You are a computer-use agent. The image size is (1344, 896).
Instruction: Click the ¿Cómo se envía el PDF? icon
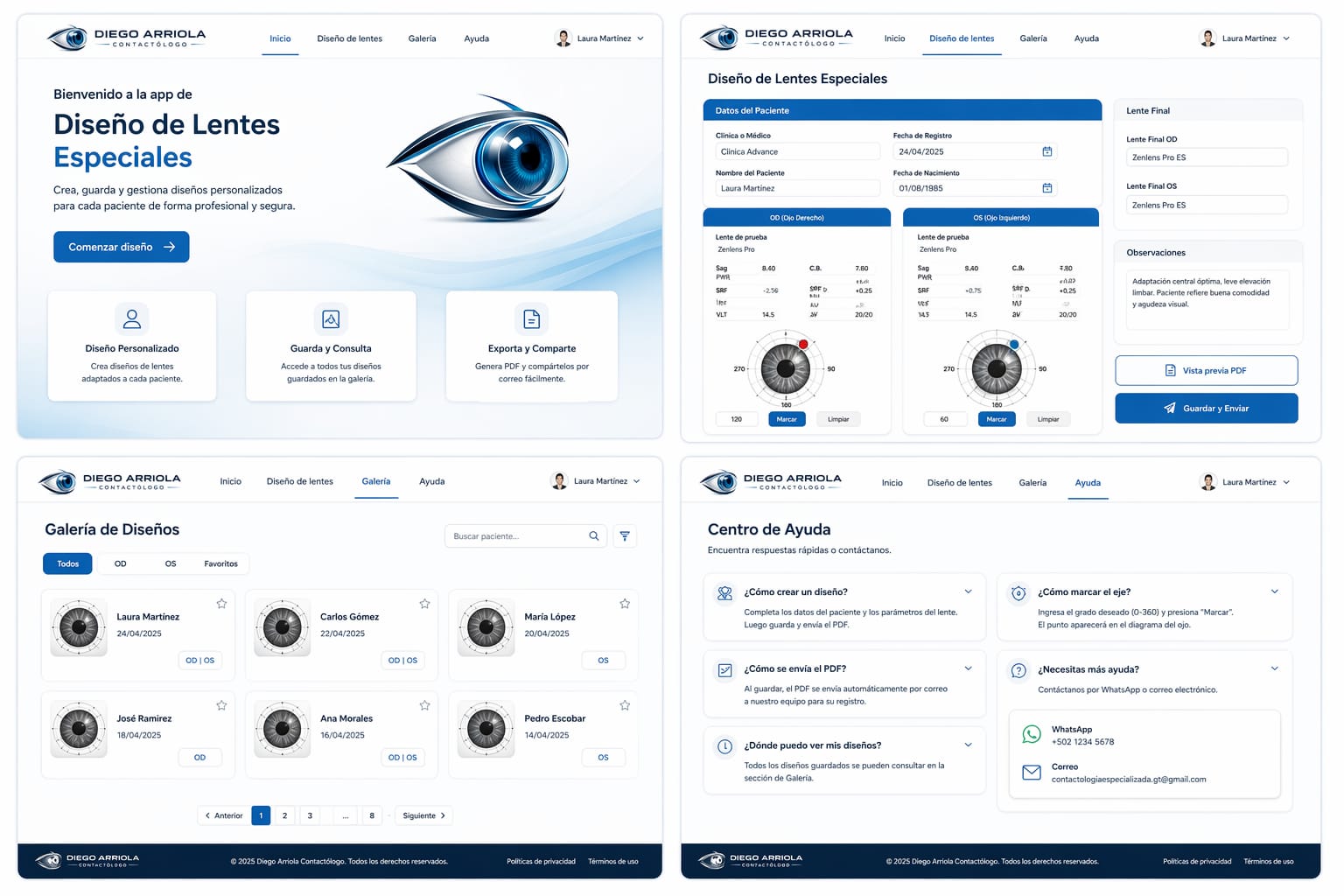click(724, 670)
